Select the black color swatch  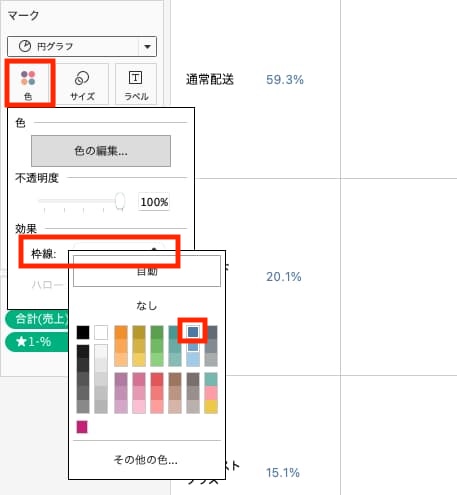pos(83,332)
